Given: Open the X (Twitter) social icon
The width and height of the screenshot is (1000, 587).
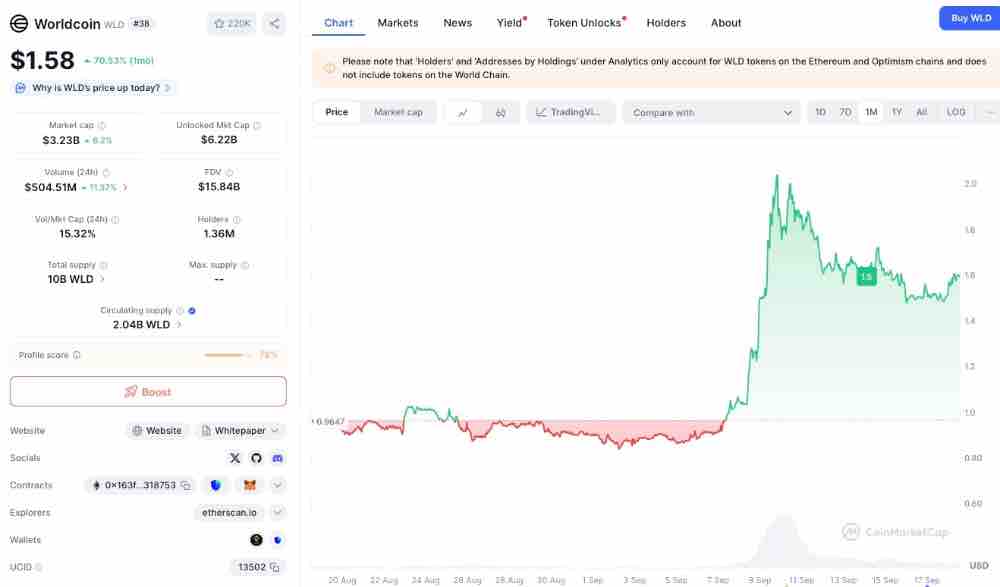Looking at the screenshot, I should (x=235, y=458).
